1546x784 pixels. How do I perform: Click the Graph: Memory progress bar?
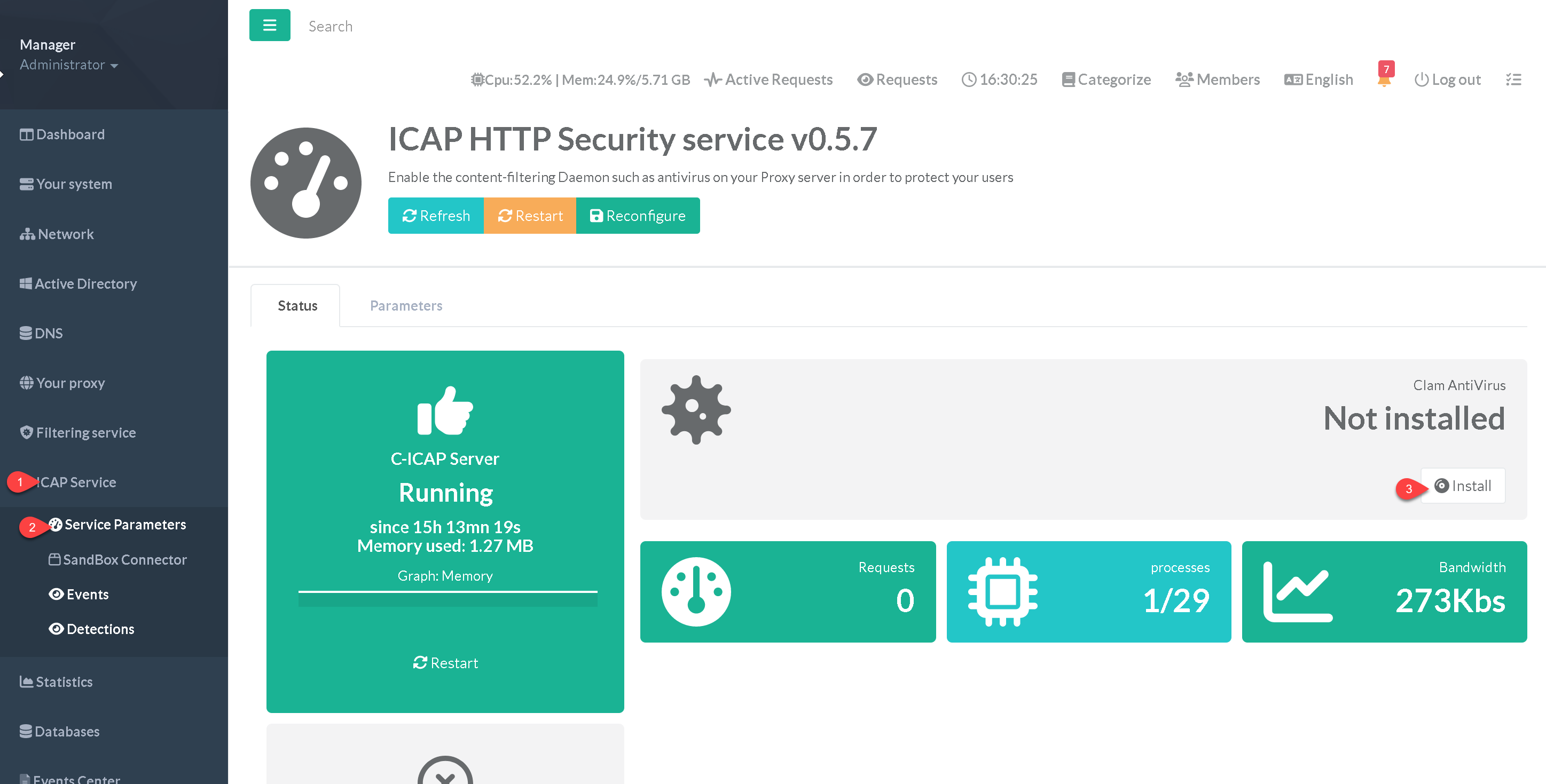point(448,599)
